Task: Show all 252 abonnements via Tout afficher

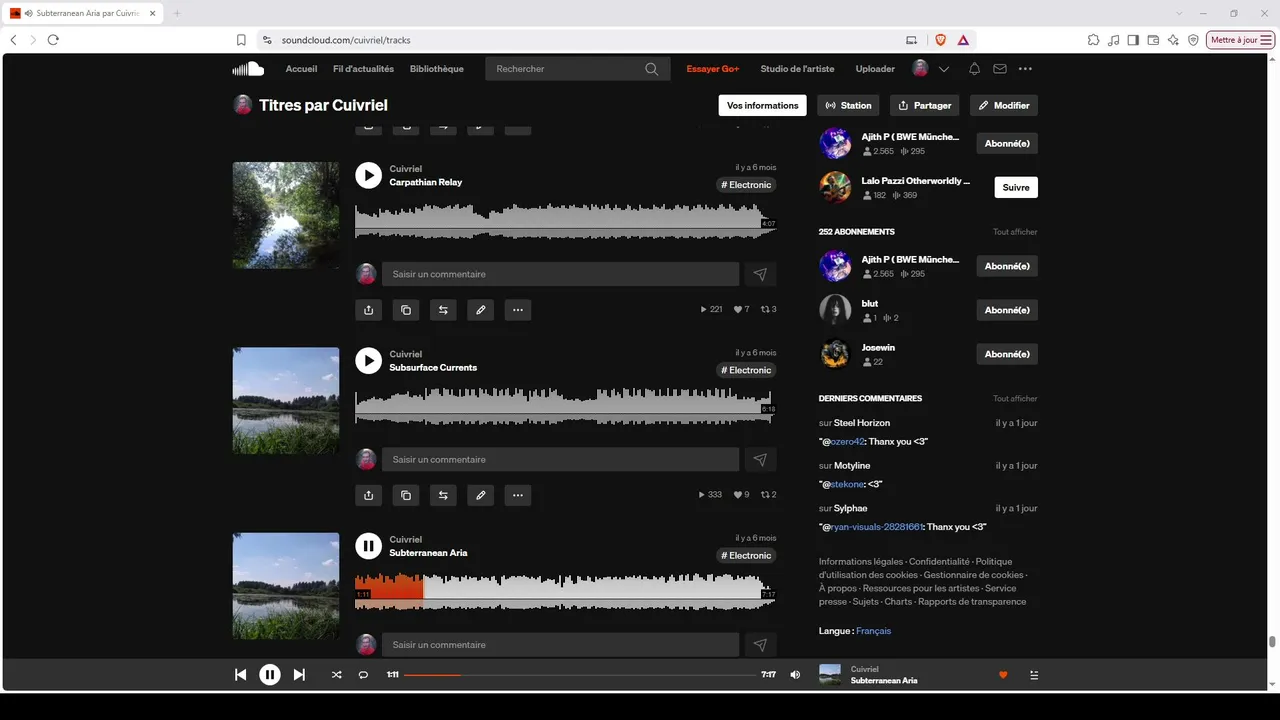Action: (1015, 232)
